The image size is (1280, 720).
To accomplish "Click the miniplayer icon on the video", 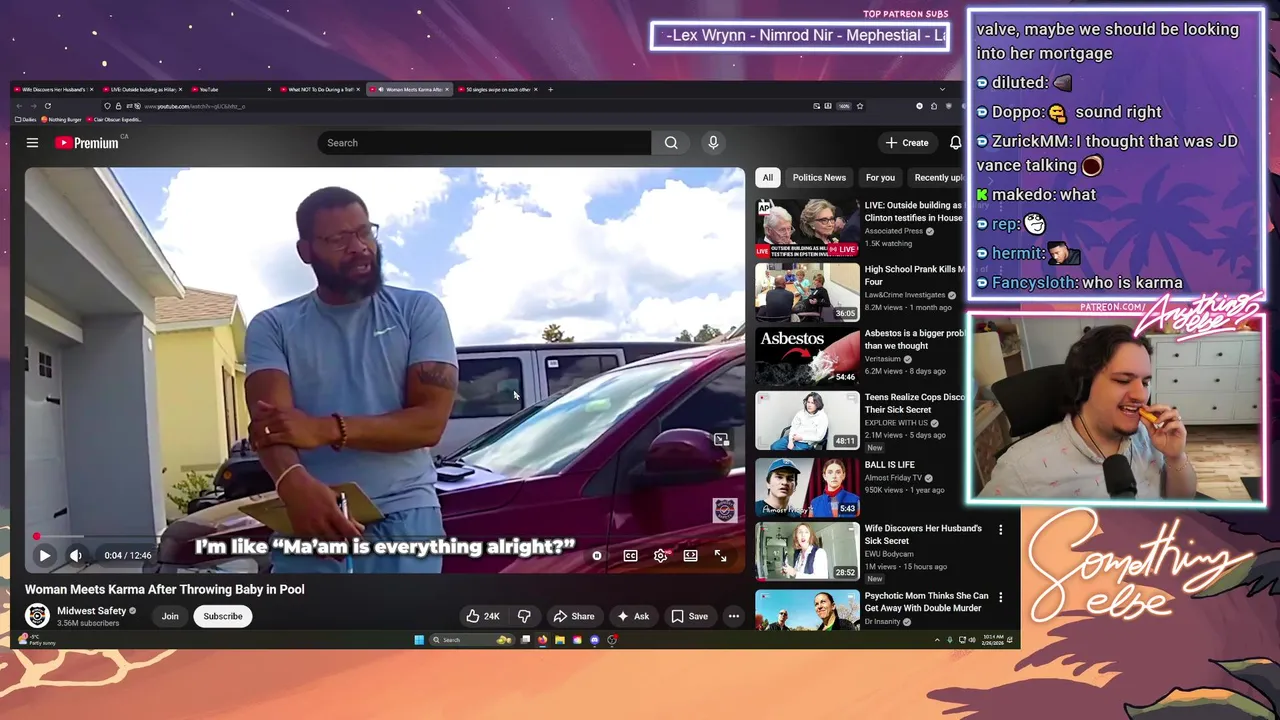I will pos(721,439).
